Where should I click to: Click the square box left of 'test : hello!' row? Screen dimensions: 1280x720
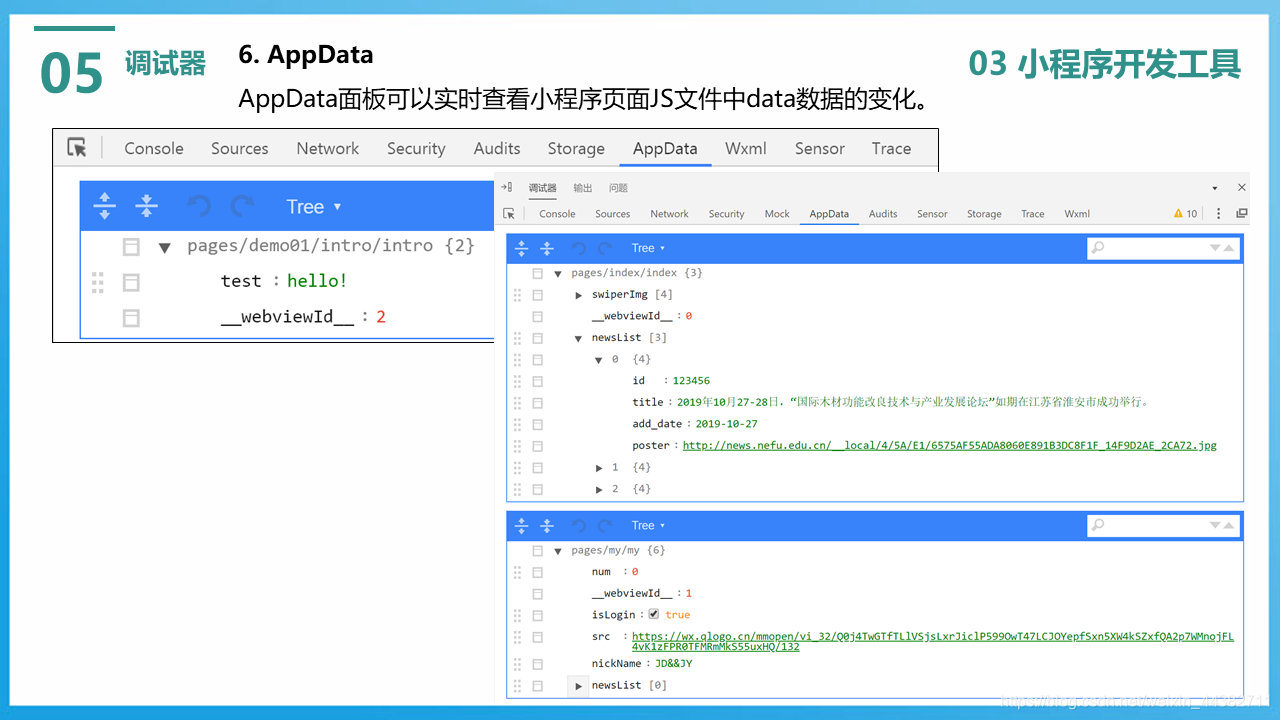[131, 283]
